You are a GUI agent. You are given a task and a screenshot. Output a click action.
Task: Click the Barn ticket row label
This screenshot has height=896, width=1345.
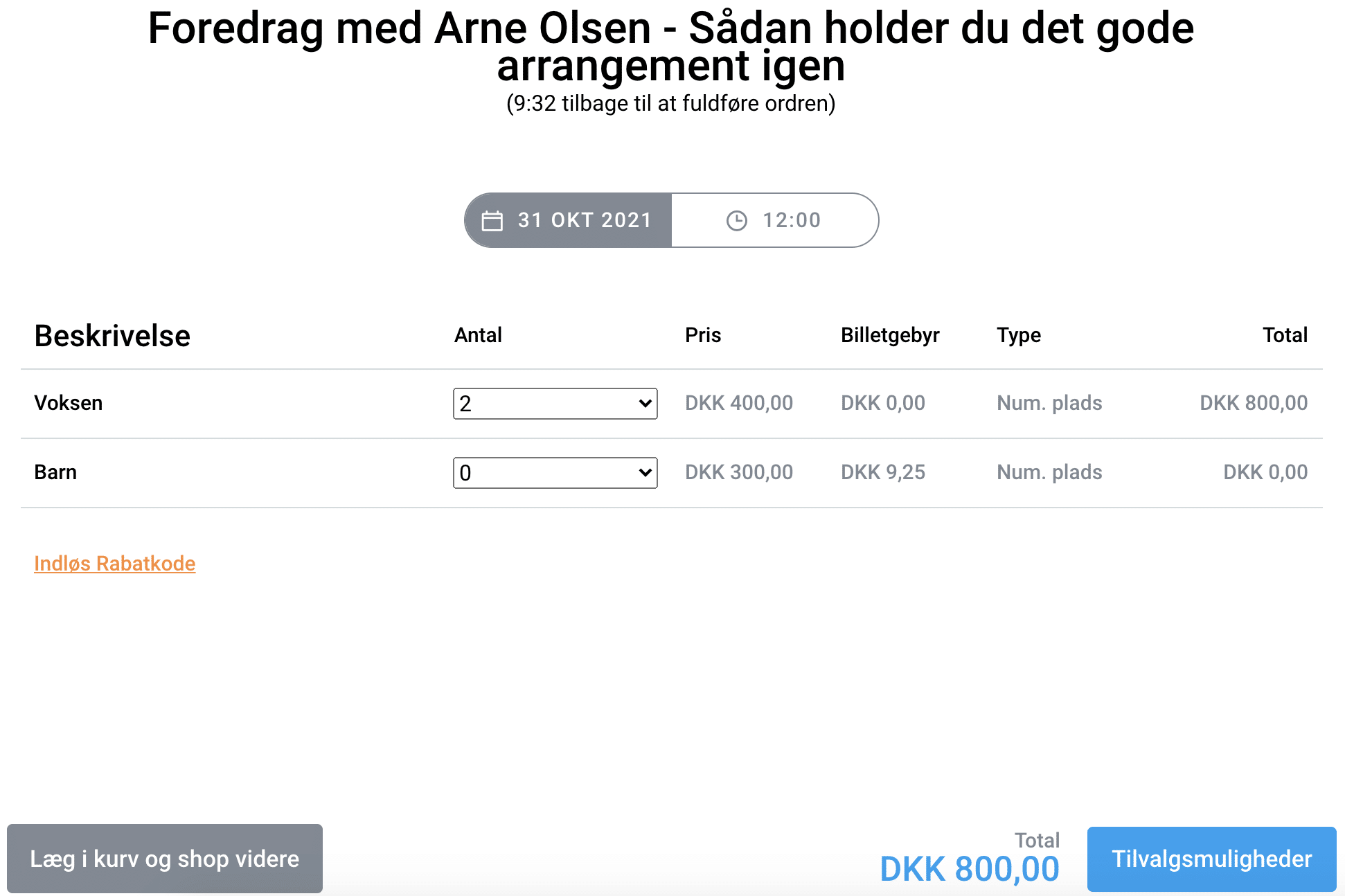[55, 472]
